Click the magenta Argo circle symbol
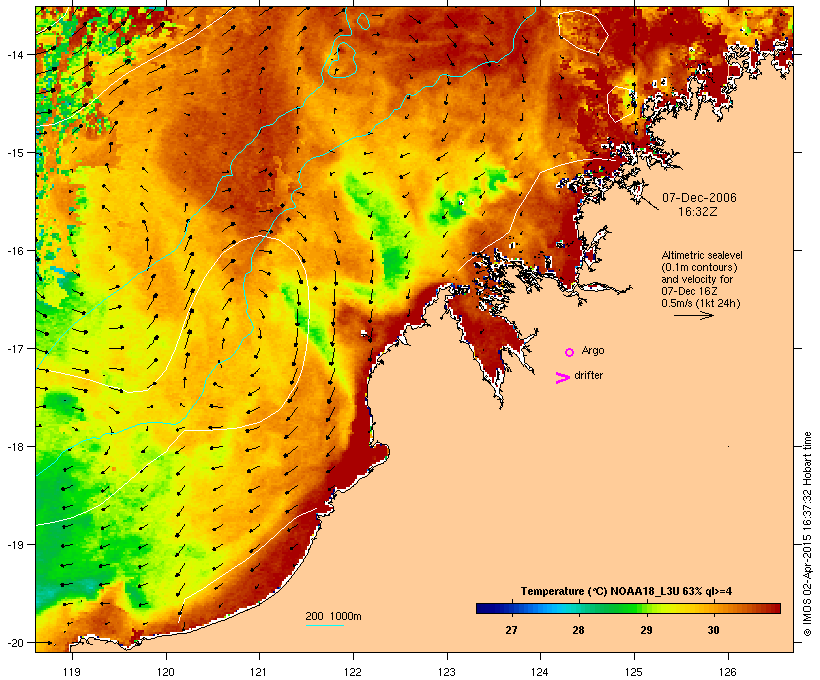The height and width of the screenshot is (680, 820). coord(570,352)
